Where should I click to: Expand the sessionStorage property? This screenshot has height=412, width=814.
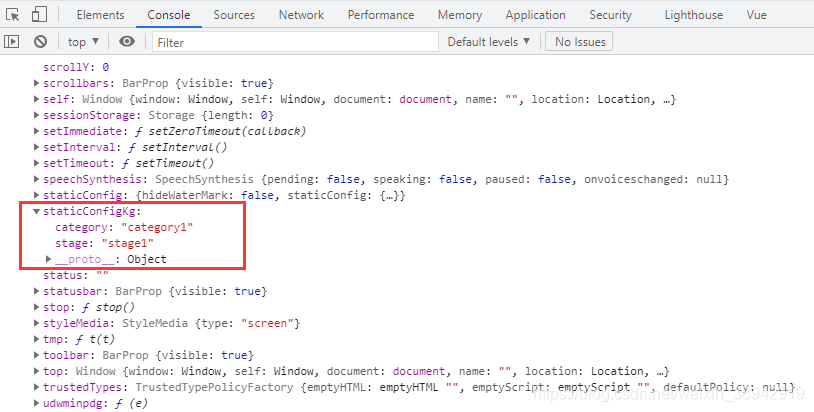click(37, 115)
